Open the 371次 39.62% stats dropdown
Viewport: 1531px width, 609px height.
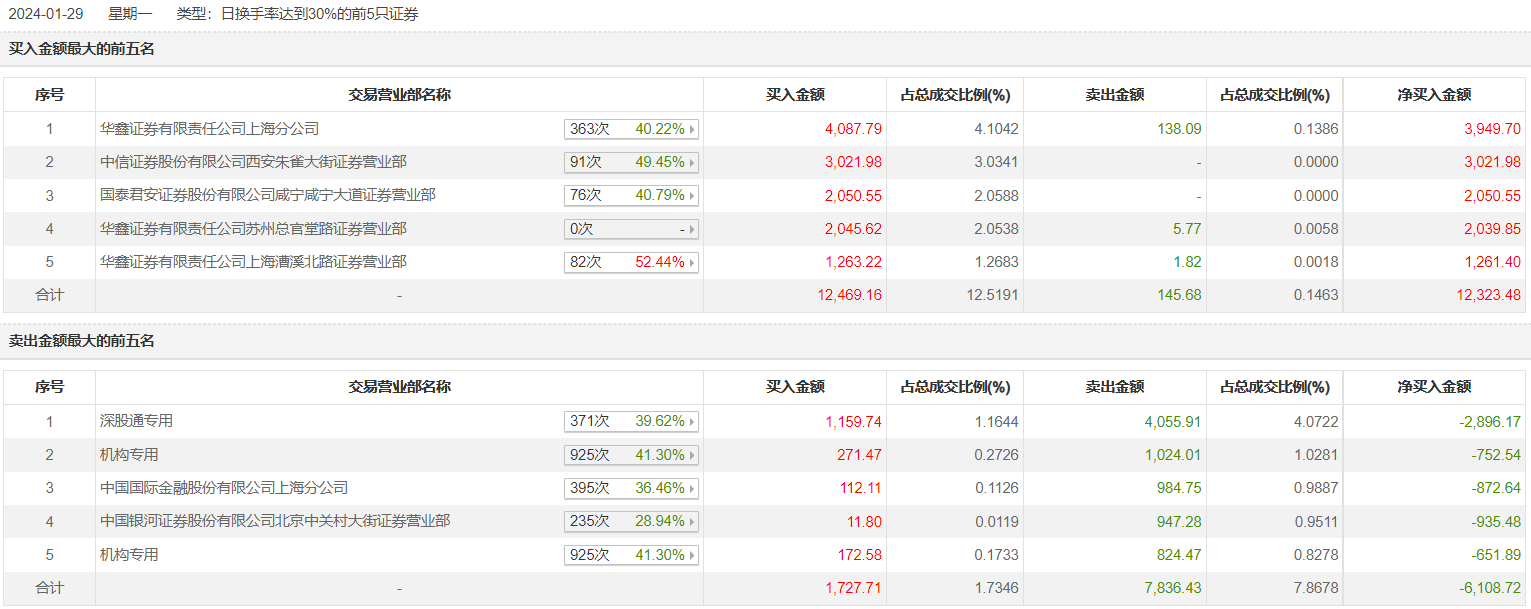(692, 421)
